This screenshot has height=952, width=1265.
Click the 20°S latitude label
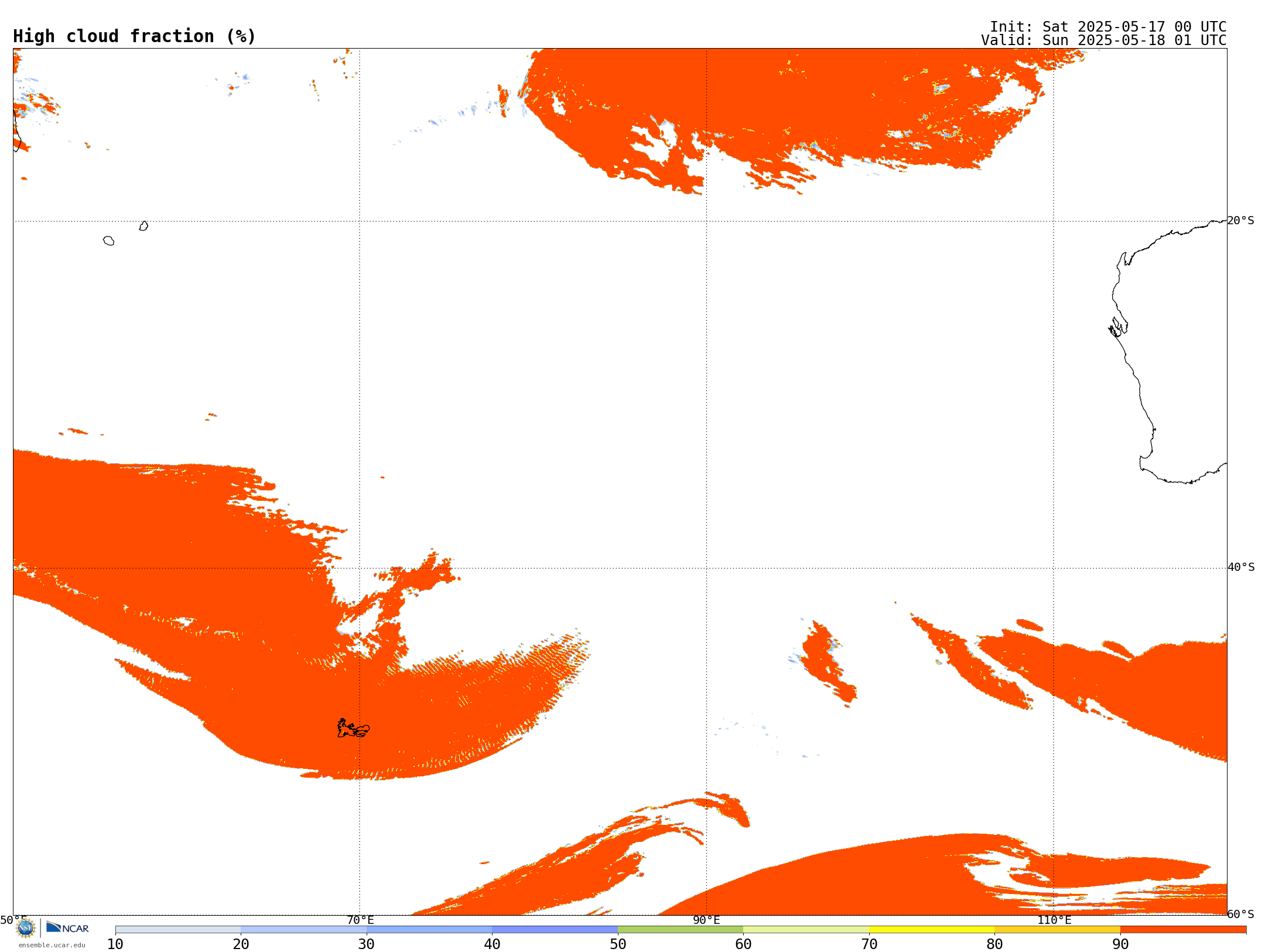coord(1241,221)
